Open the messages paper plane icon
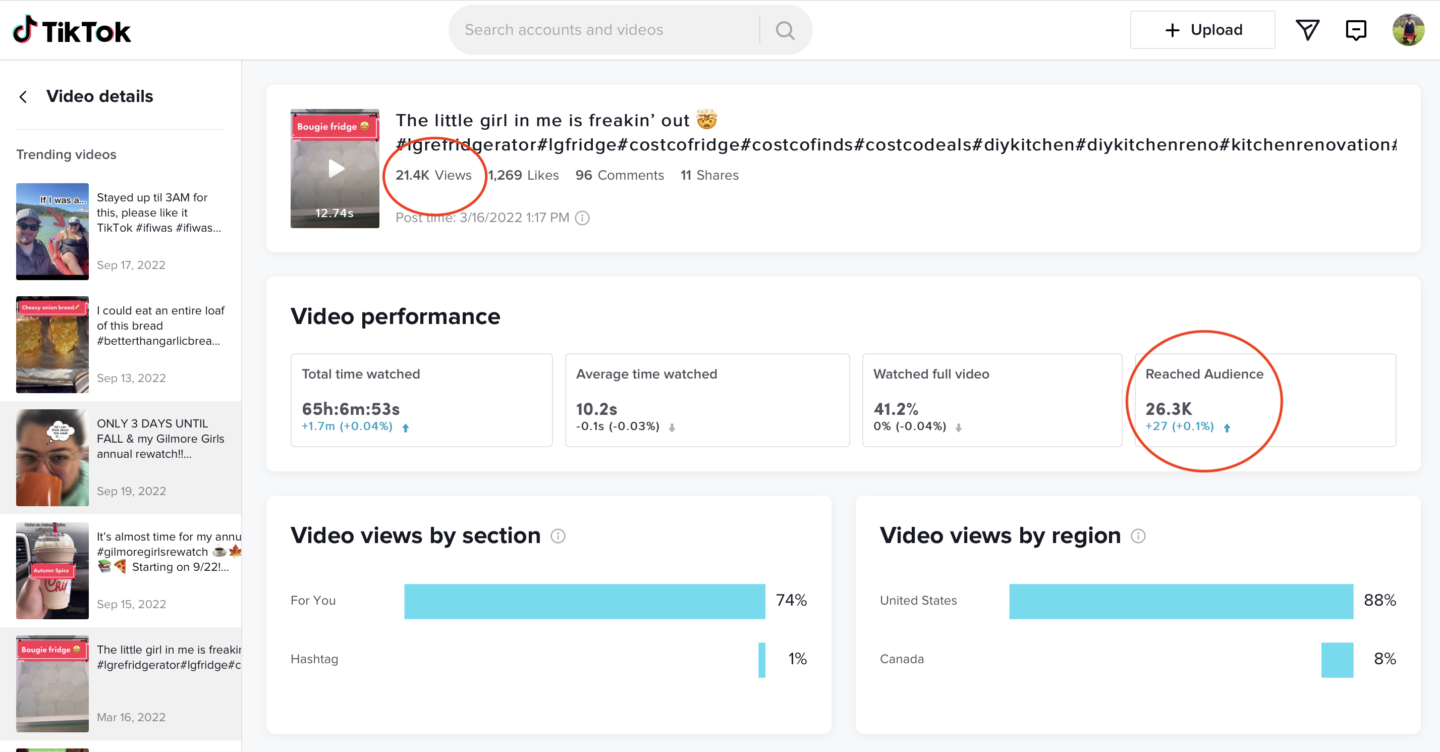The height and width of the screenshot is (752, 1440). (x=1307, y=30)
